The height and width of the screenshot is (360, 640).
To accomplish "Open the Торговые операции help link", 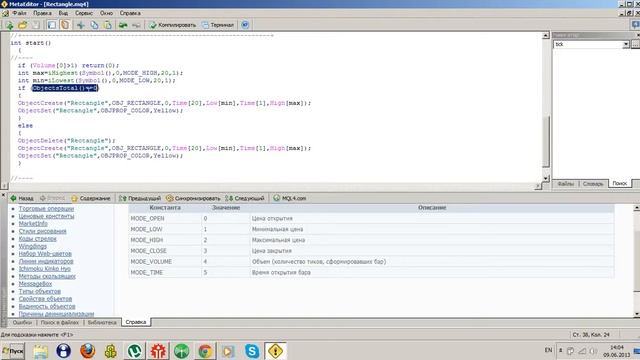I will click(46, 209).
